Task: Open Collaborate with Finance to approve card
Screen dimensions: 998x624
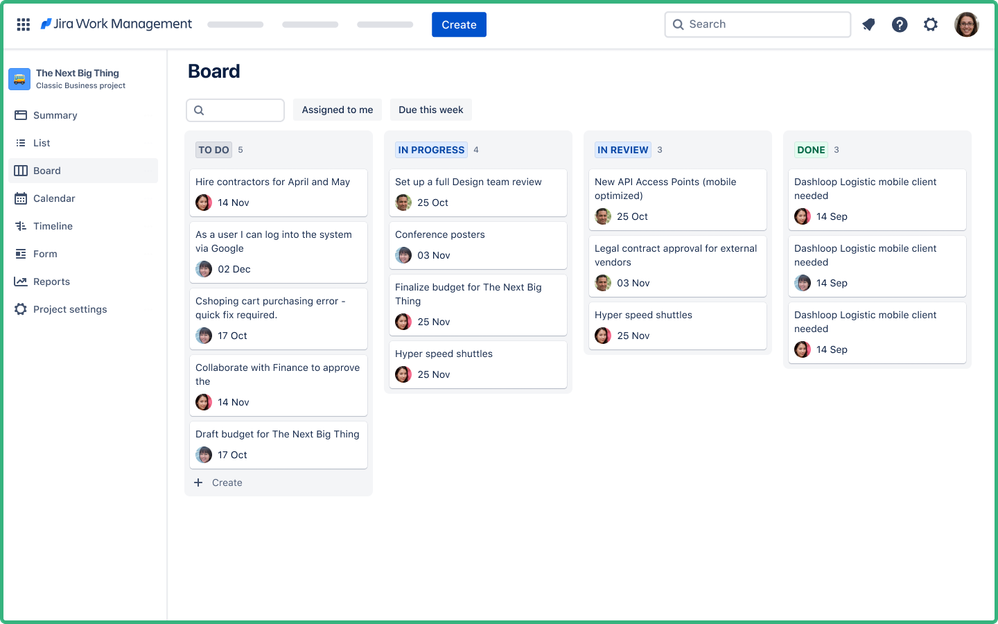Action: point(278,385)
